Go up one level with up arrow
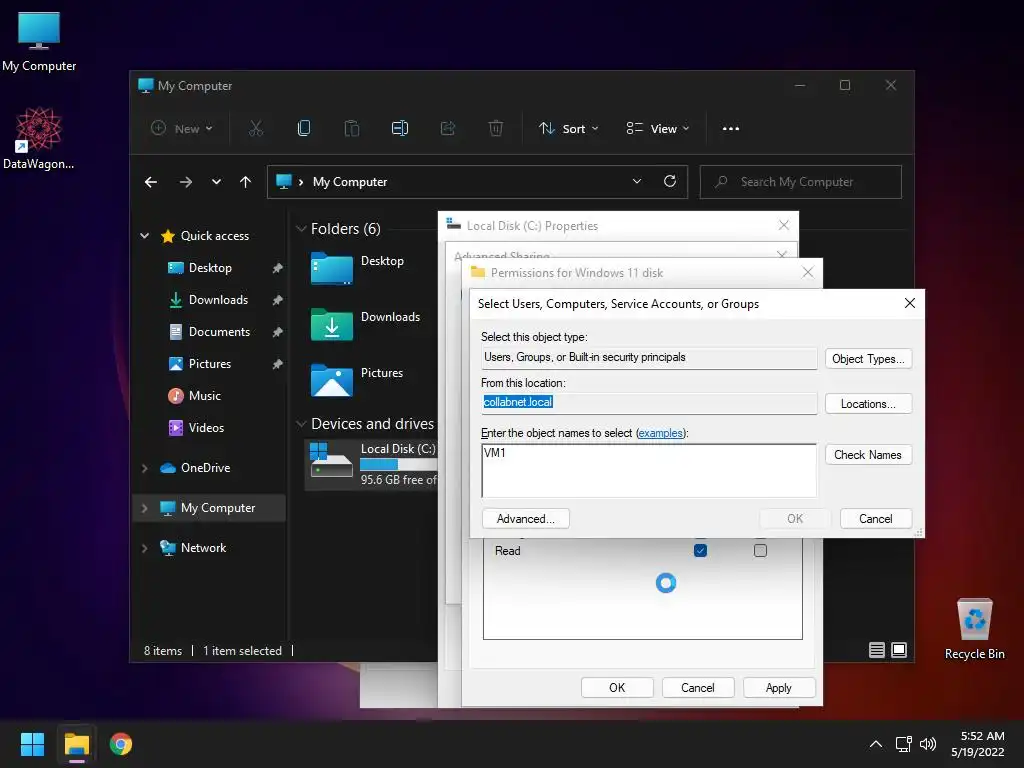This screenshot has width=1024, height=768. [x=246, y=182]
